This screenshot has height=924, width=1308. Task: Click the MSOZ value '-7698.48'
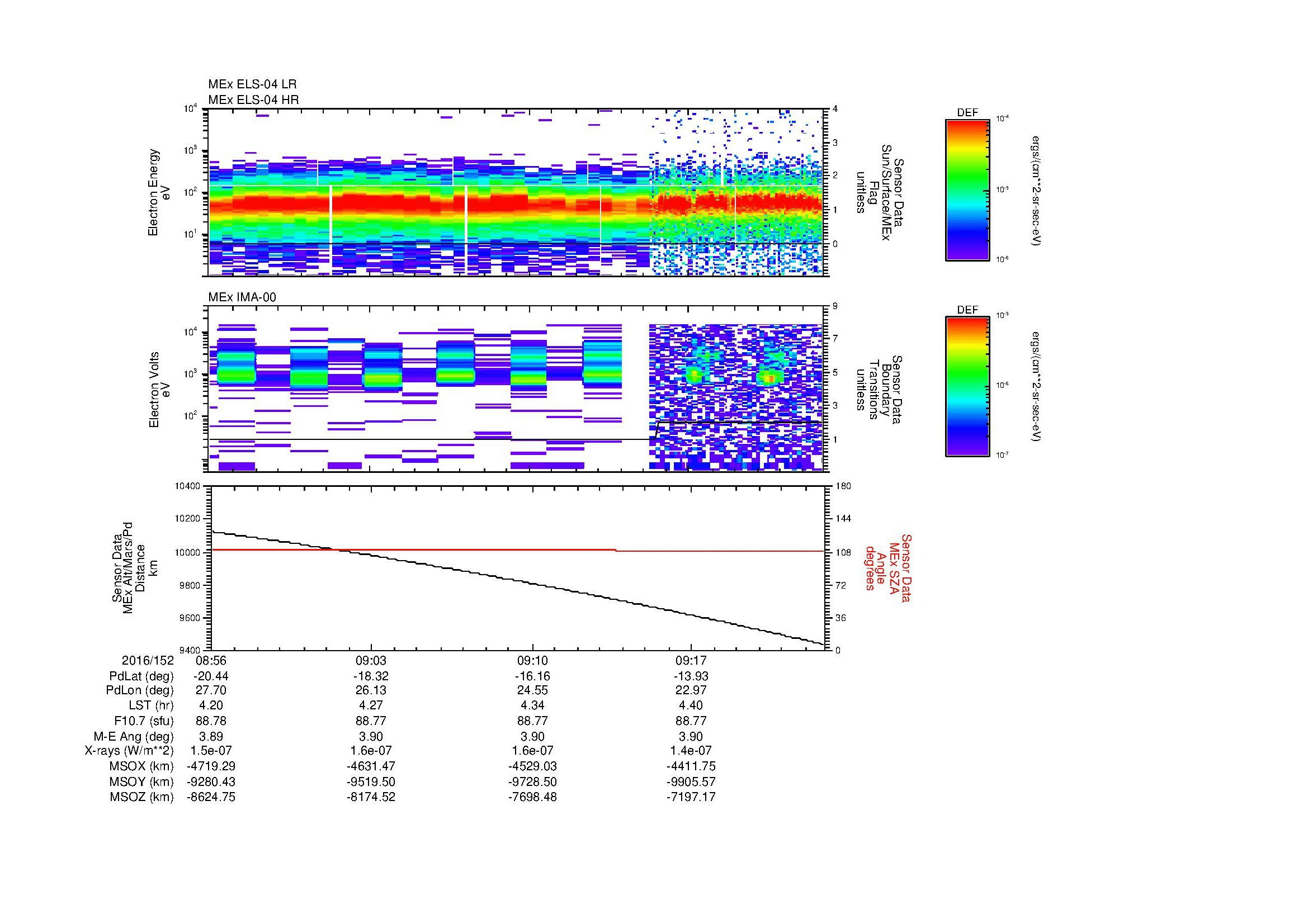pos(532,797)
